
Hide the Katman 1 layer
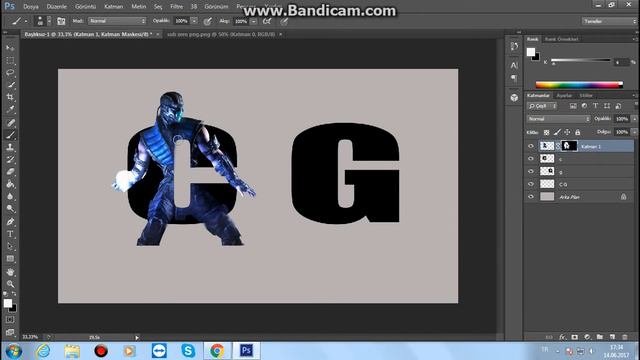click(x=531, y=146)
